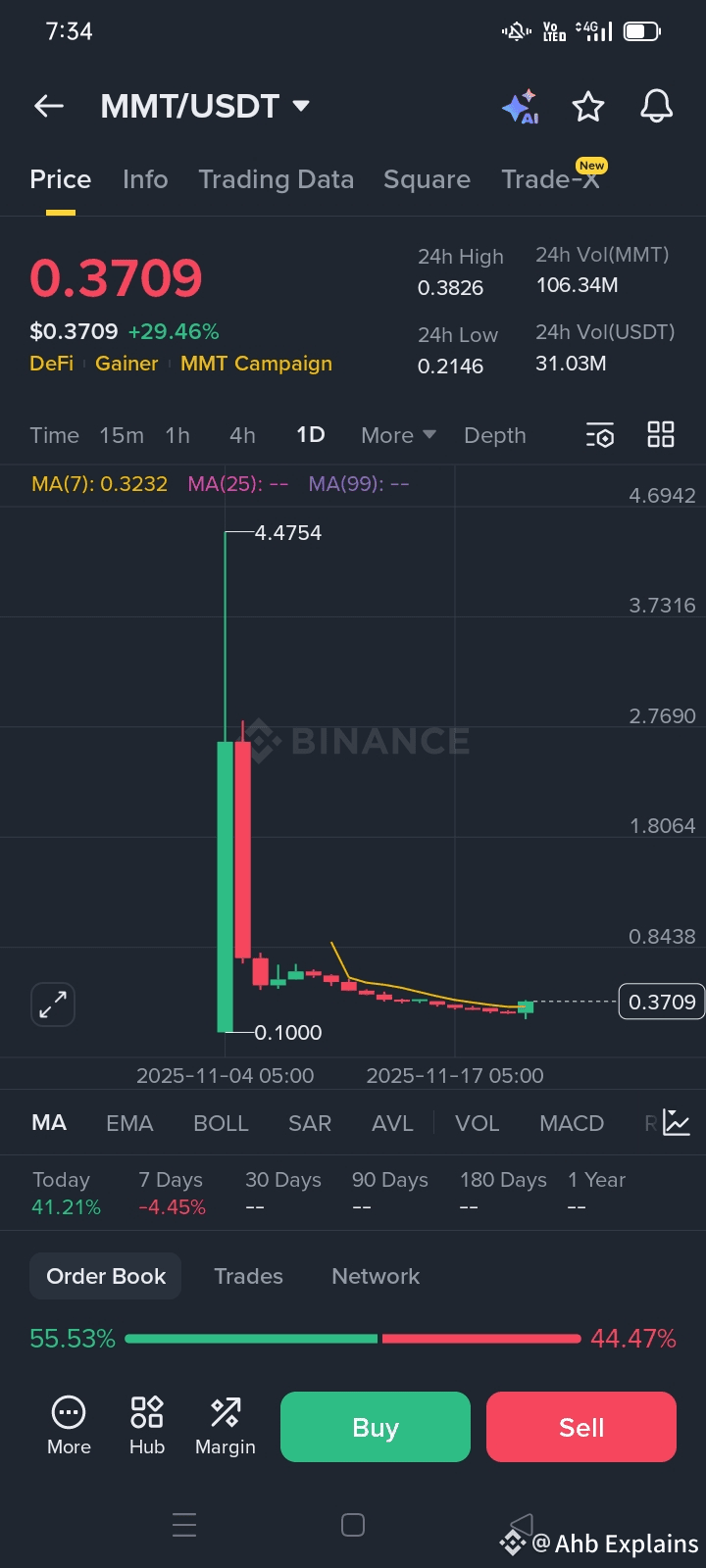The image size is (706, 1568).
Task: Tap the buy/sell ratio bar
Action: pos(353,1339)
